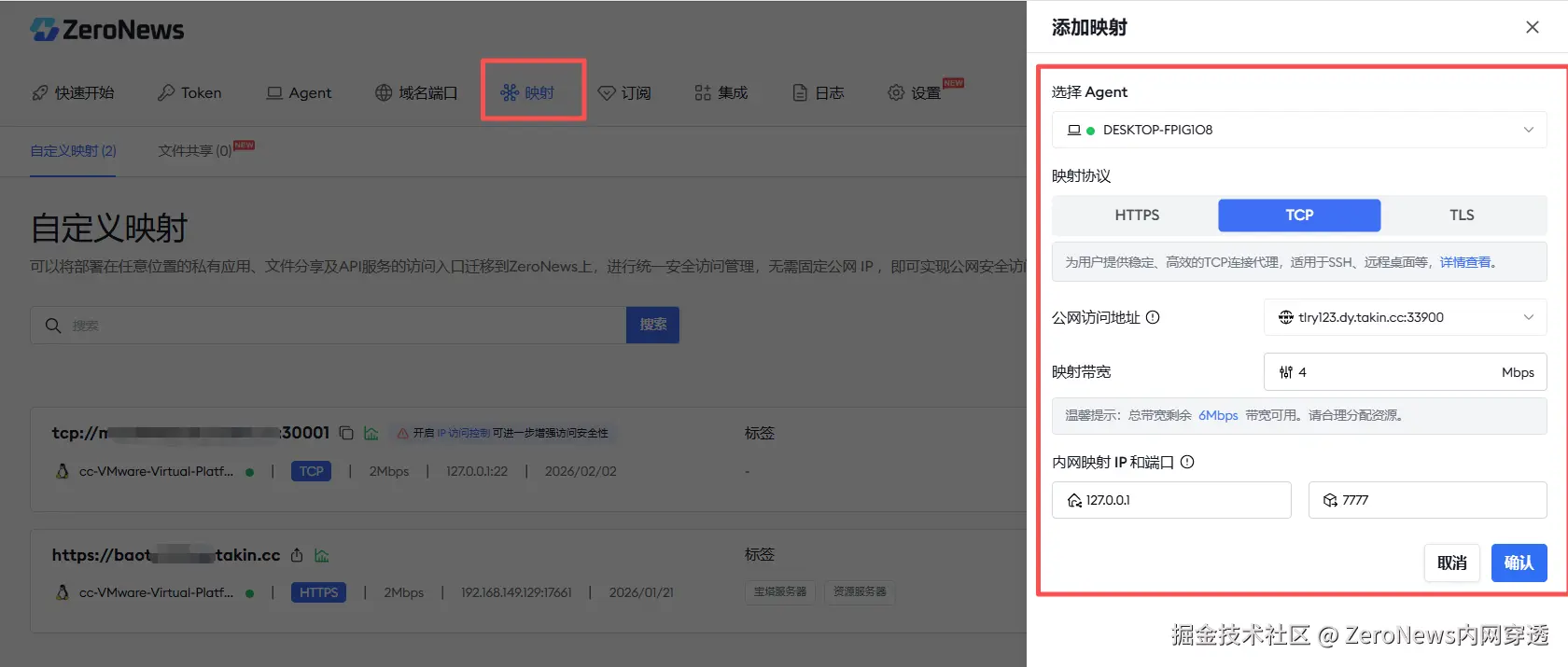Close the 添加映射 panel
Viewport: 1568px width, 667px height.
click(x=1533, y=27)
